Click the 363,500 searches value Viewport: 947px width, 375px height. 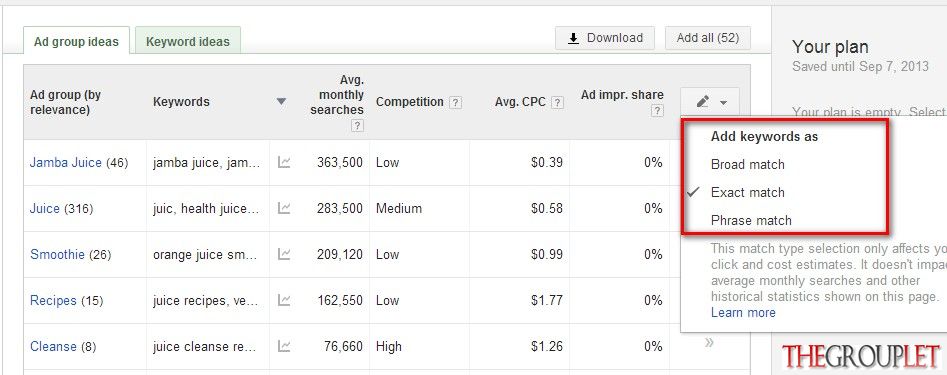tap(339, 162)
